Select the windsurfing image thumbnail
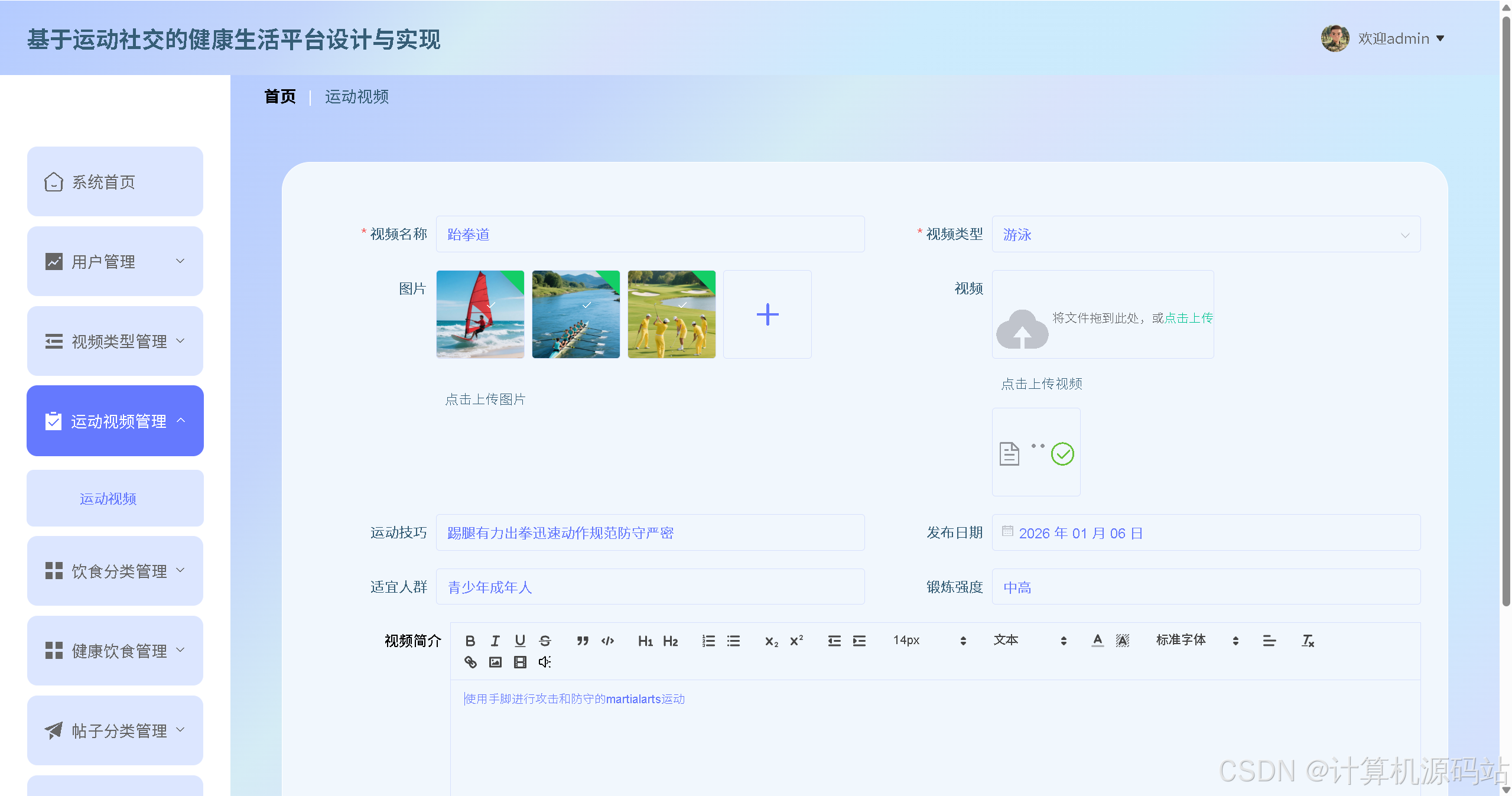Viewport: 1512px width, 796px height. (480, 314)
